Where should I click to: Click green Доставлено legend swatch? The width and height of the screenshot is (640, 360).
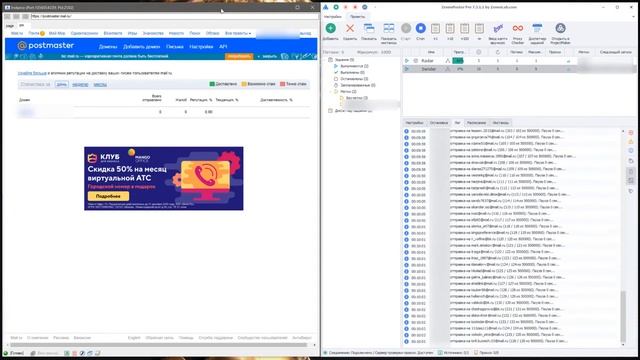point(212,84)
